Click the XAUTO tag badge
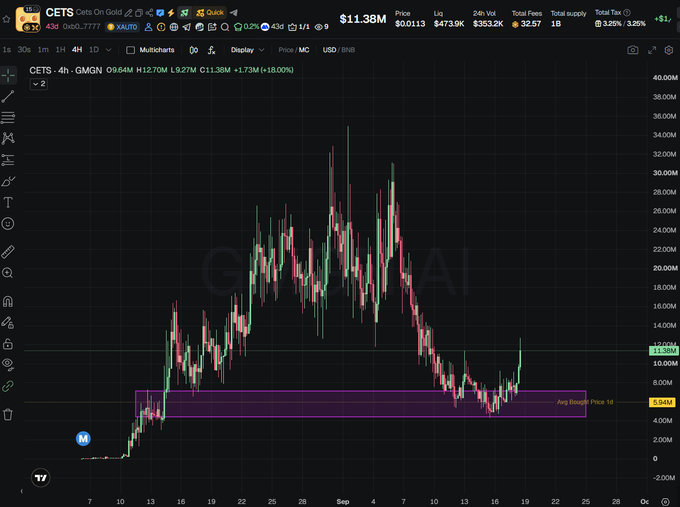Image resolution: width=680 pixels, height=507 pixels. [122, 27]
